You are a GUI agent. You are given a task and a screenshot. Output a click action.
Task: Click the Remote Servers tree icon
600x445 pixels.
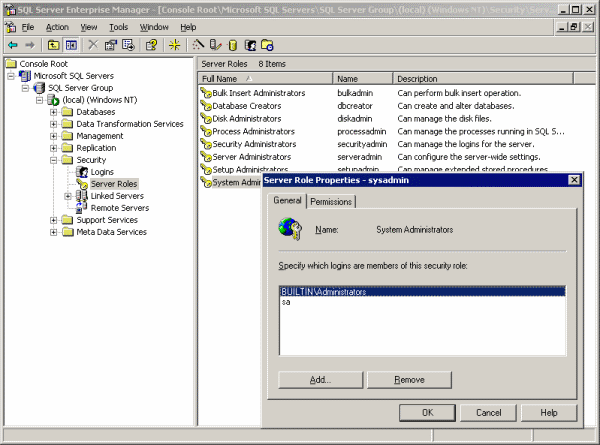tap(82, 208)
